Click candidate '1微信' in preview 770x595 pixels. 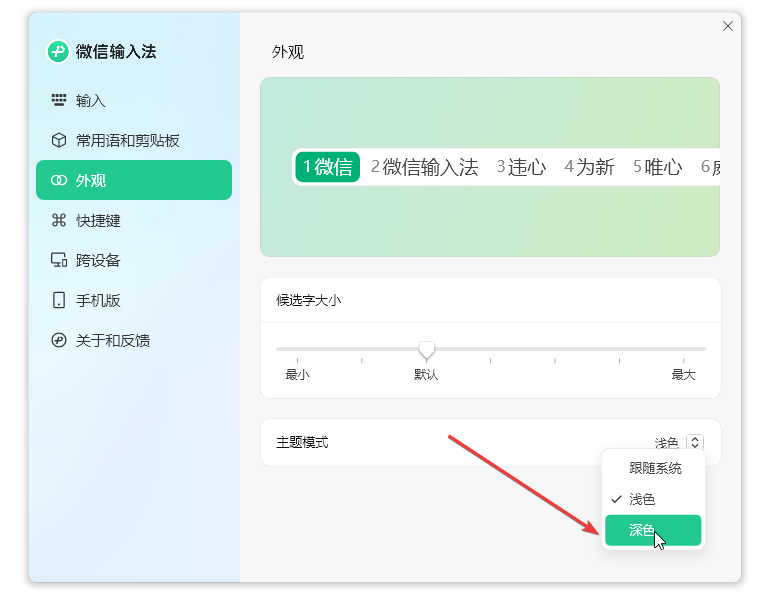coord(328,167)
